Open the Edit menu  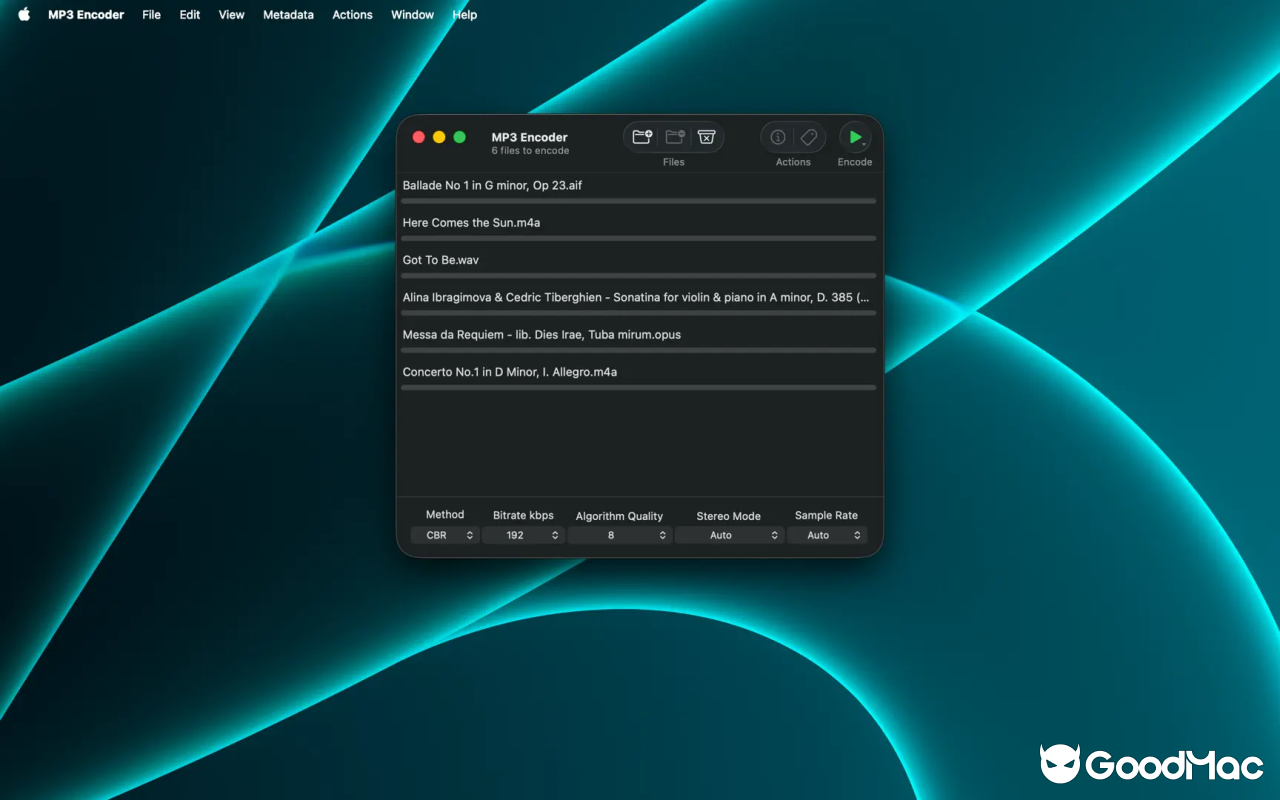point(190,14)
